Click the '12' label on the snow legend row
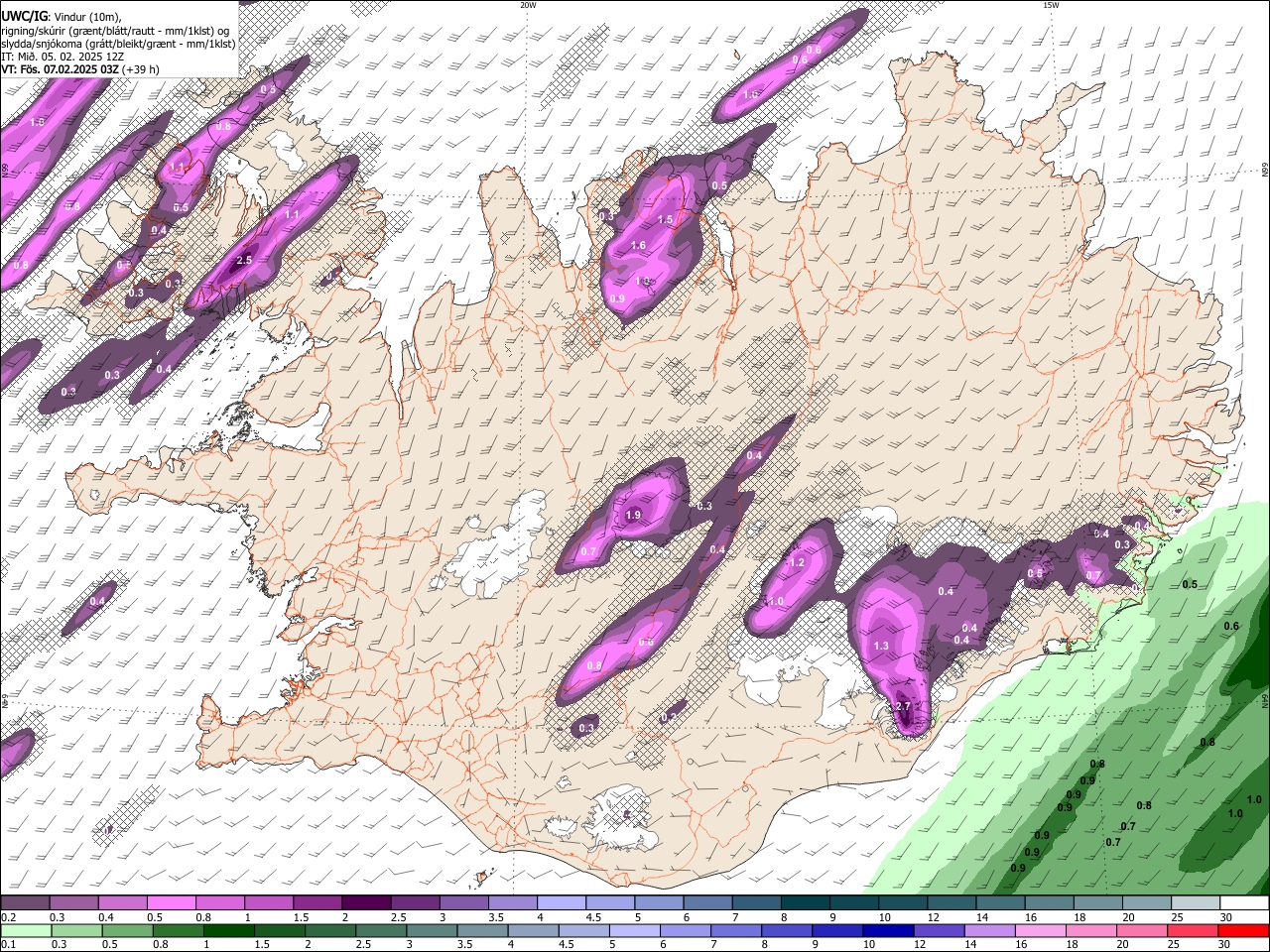 934,917
